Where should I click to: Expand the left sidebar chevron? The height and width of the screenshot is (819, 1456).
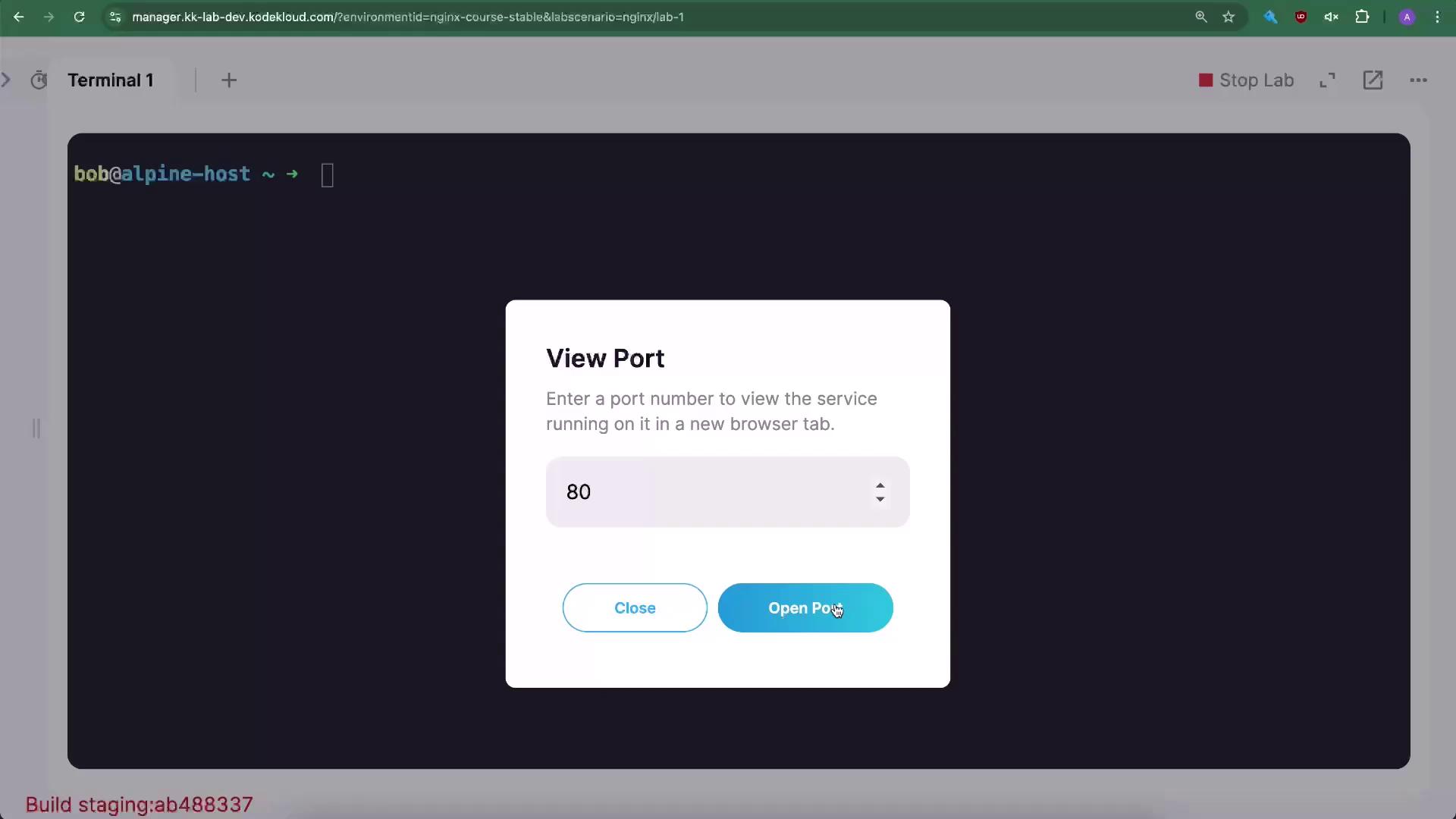coord(7,80)
